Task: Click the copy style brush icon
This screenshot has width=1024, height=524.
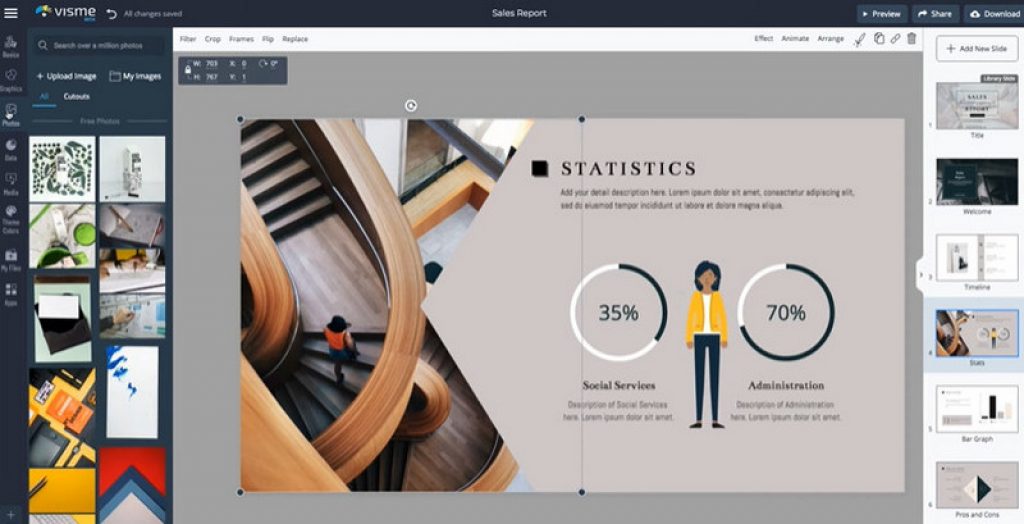Action: click(859, 39)
